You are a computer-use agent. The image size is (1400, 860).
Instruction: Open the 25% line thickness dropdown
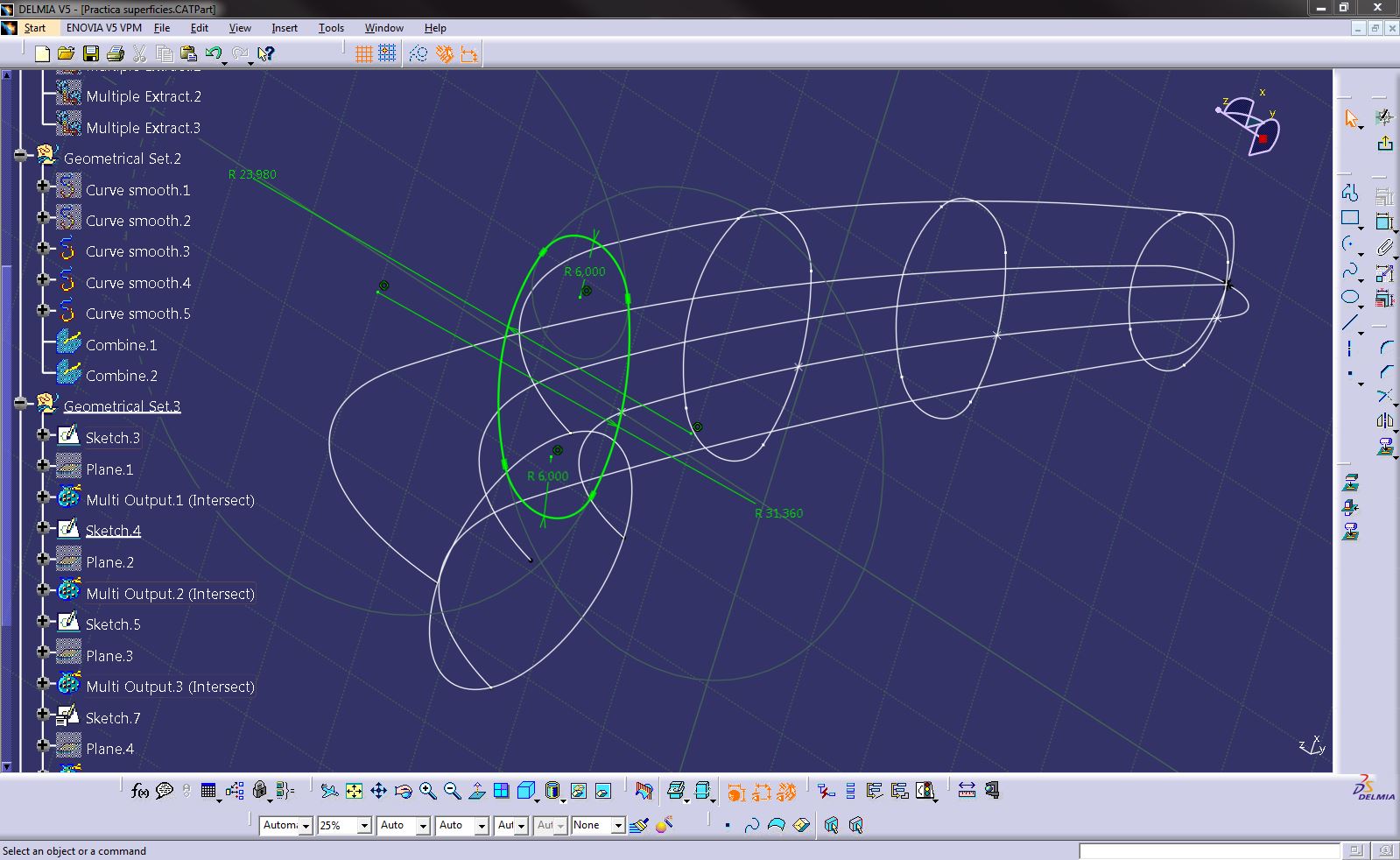[x=364, y=826]
